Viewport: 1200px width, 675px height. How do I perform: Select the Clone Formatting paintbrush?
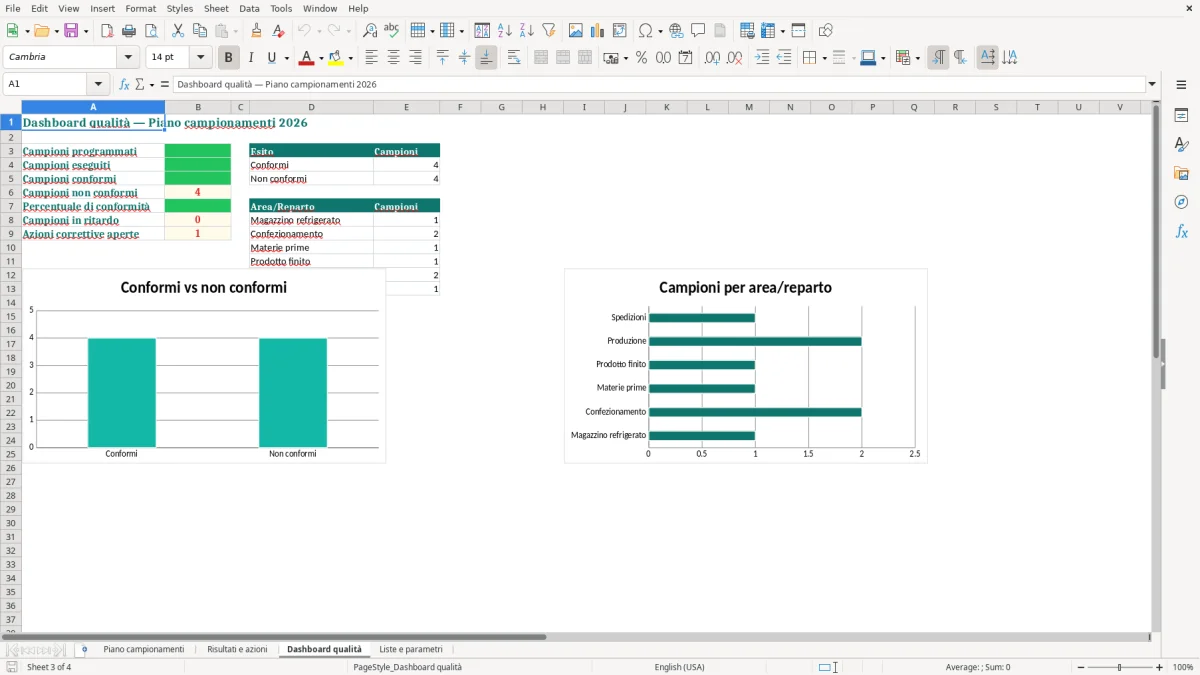point(256,31)
